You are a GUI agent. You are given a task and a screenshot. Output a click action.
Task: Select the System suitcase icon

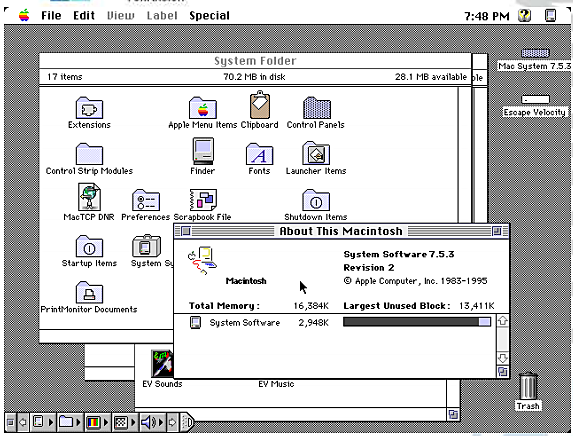tap(146, 246)
